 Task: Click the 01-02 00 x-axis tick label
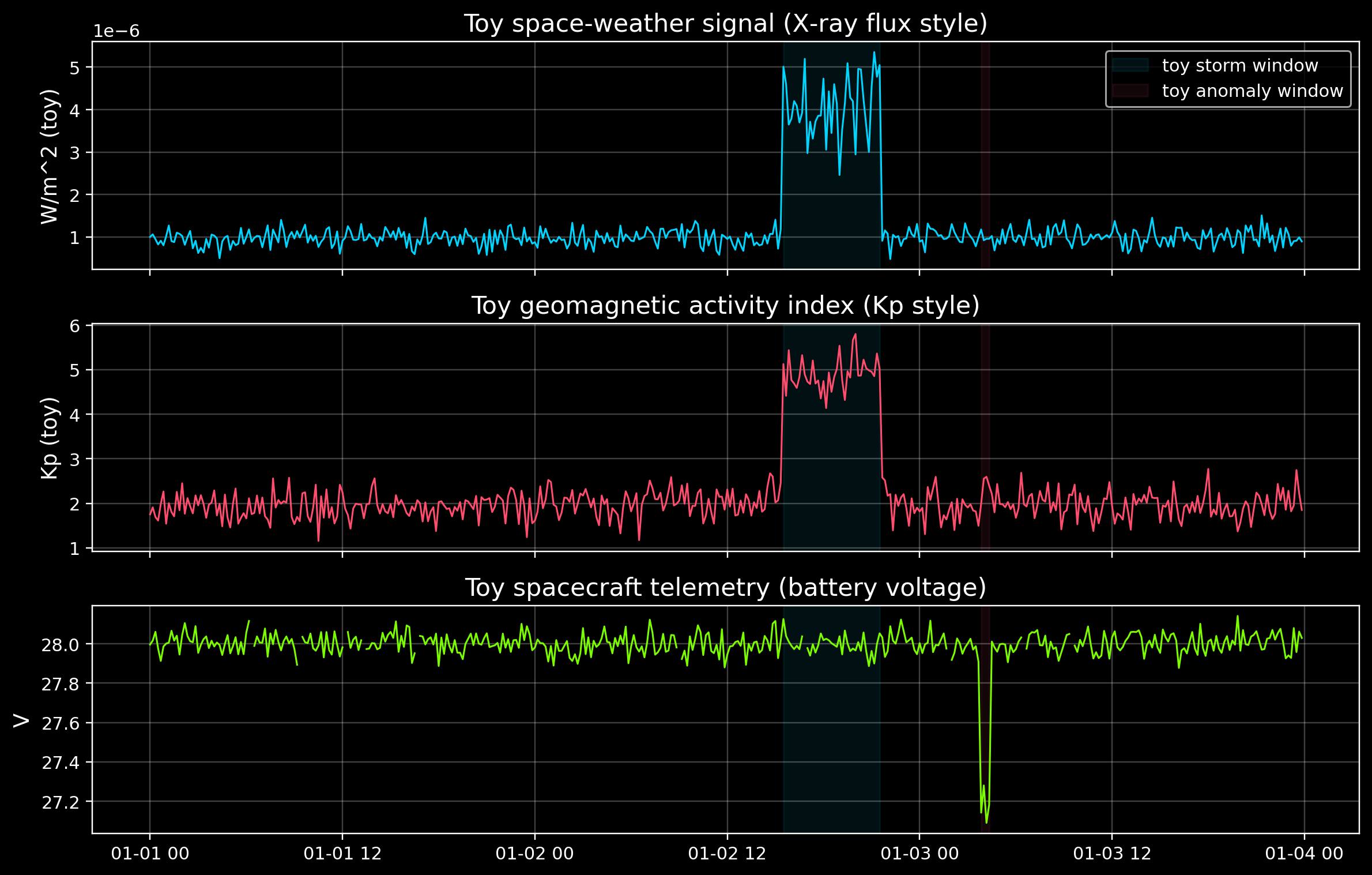coord(534,853)
